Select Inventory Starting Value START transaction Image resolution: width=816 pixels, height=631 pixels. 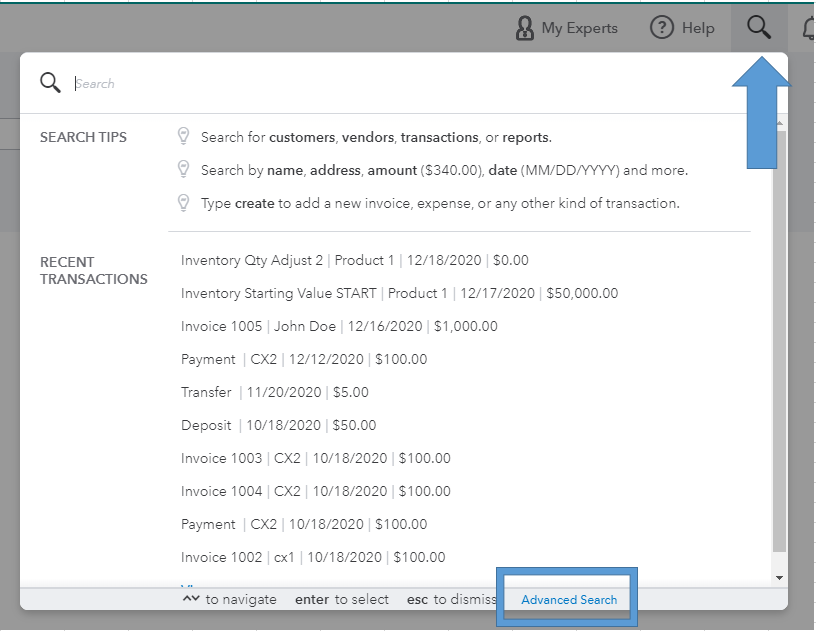pyautogui.click(x=399, y=293)
